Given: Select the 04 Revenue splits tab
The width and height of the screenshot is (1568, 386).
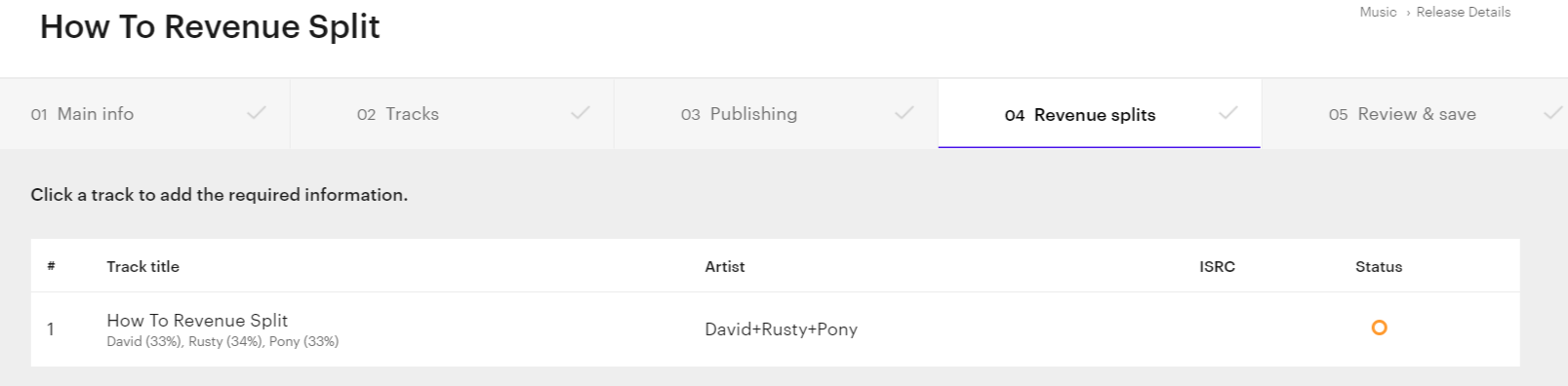Looking at the screenshot, I should click(1100, 114).
